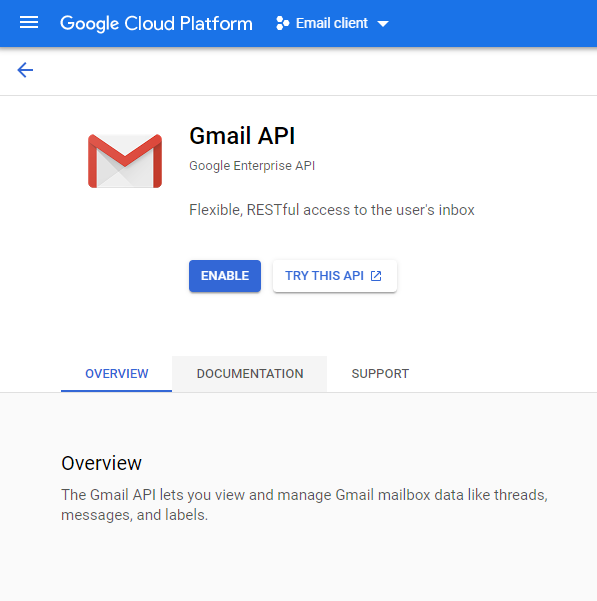
Task: Click the project hexagon dots icon
Action: 282,23
